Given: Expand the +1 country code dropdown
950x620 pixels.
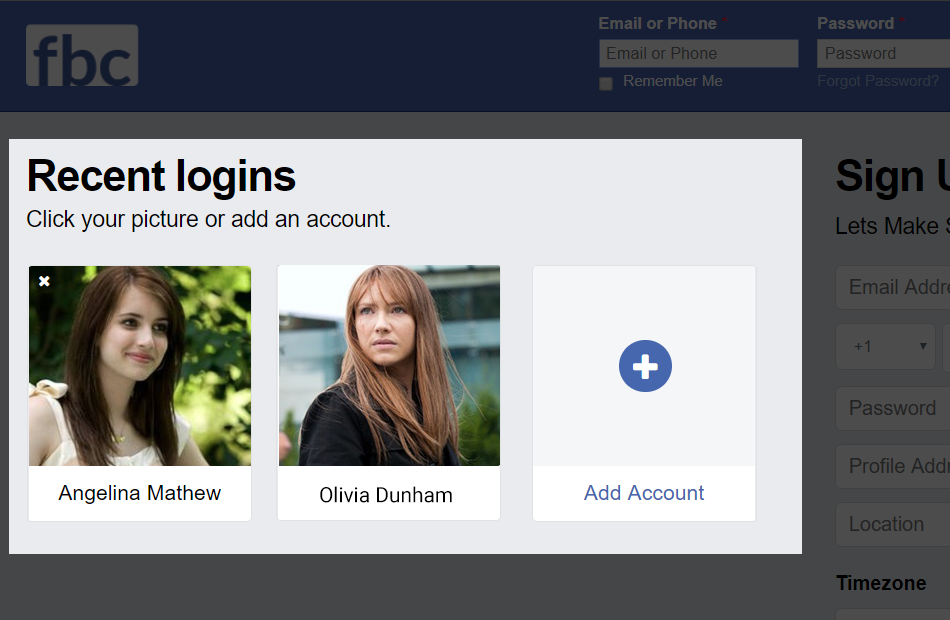Looking at the screenshot, I should (886, 346).
